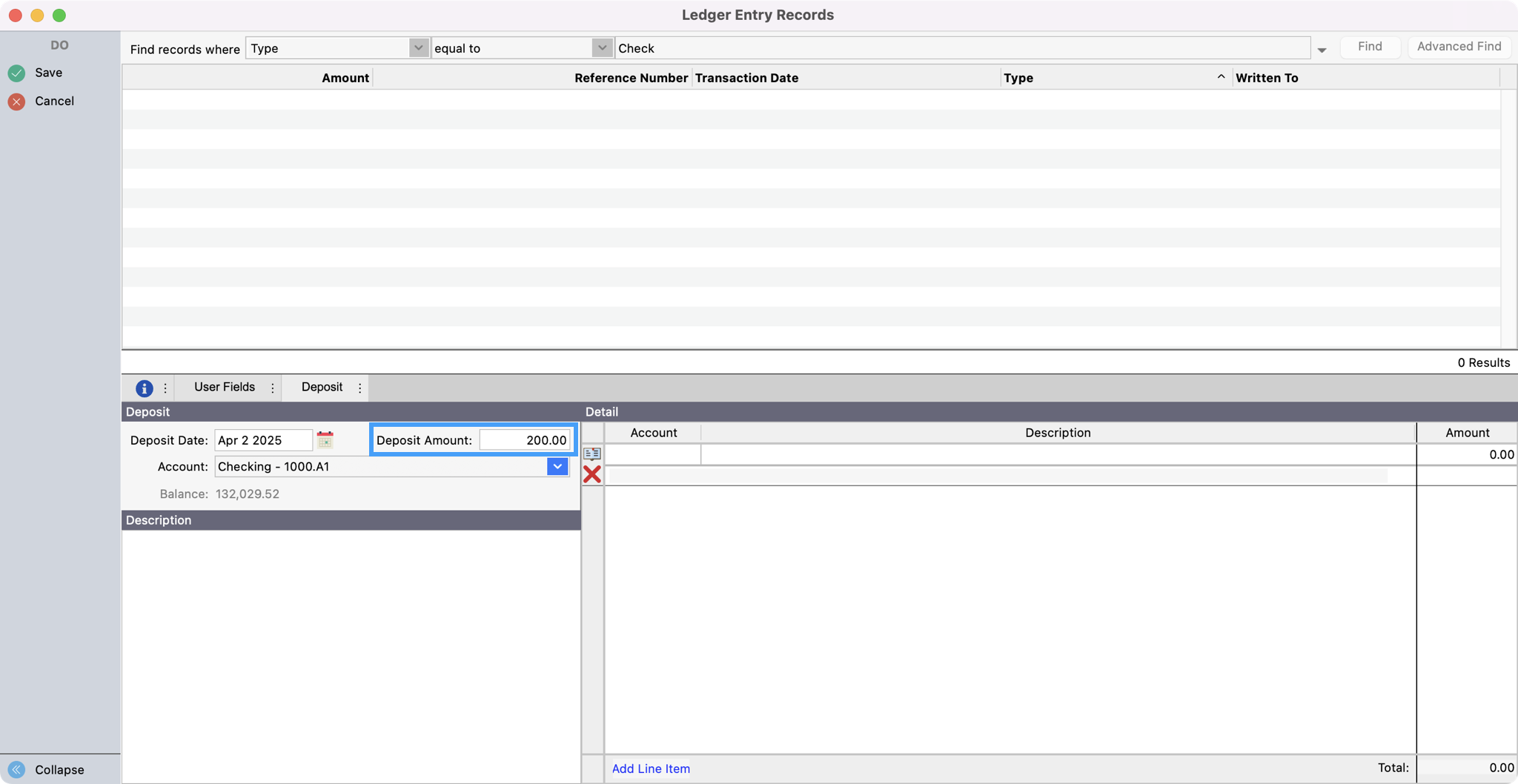Open the line item detail icon
Viewport: 1518px width, 784px height.
(591, 454)
